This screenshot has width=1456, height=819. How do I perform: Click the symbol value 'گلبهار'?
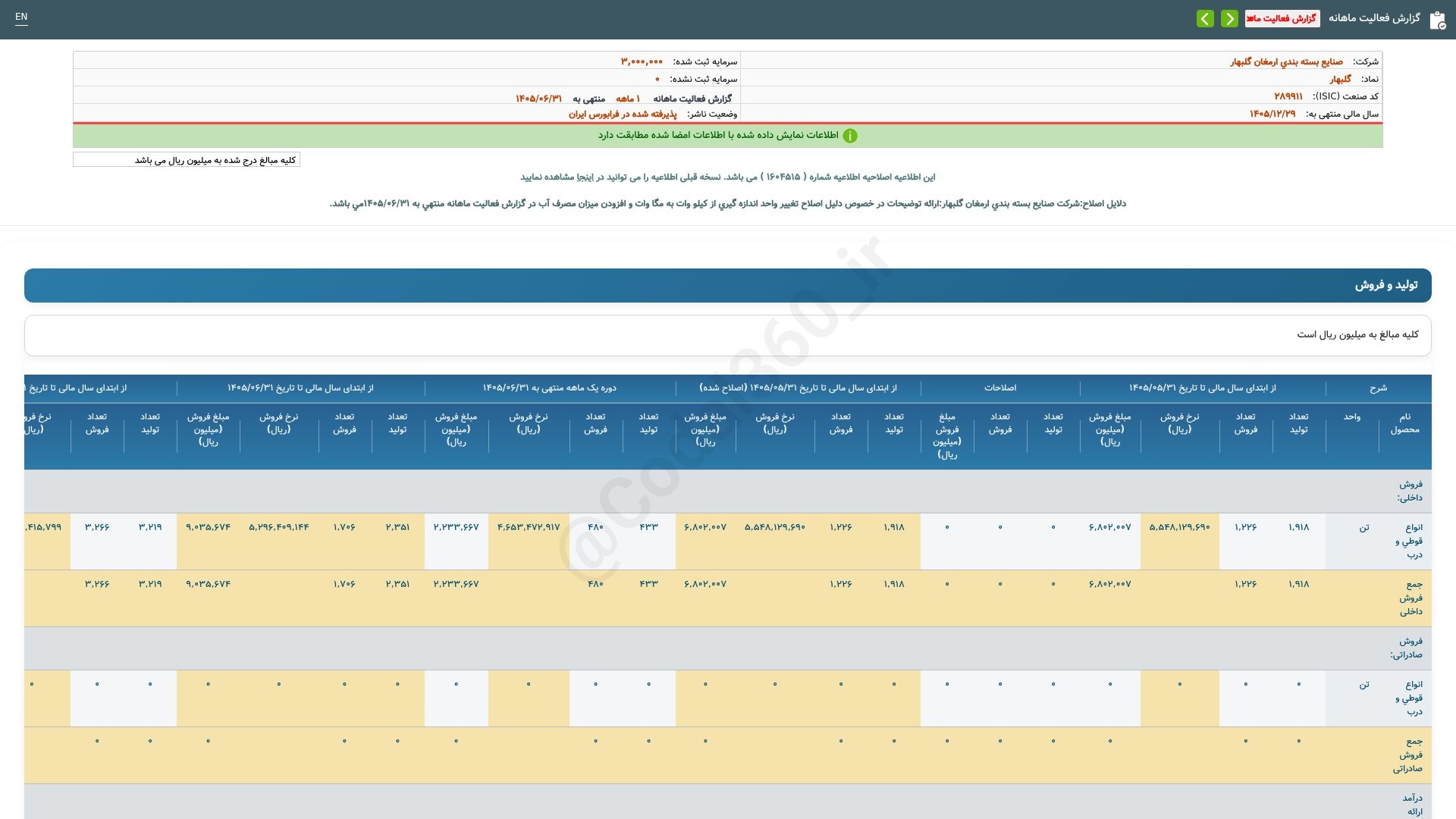click(1340, 79)
